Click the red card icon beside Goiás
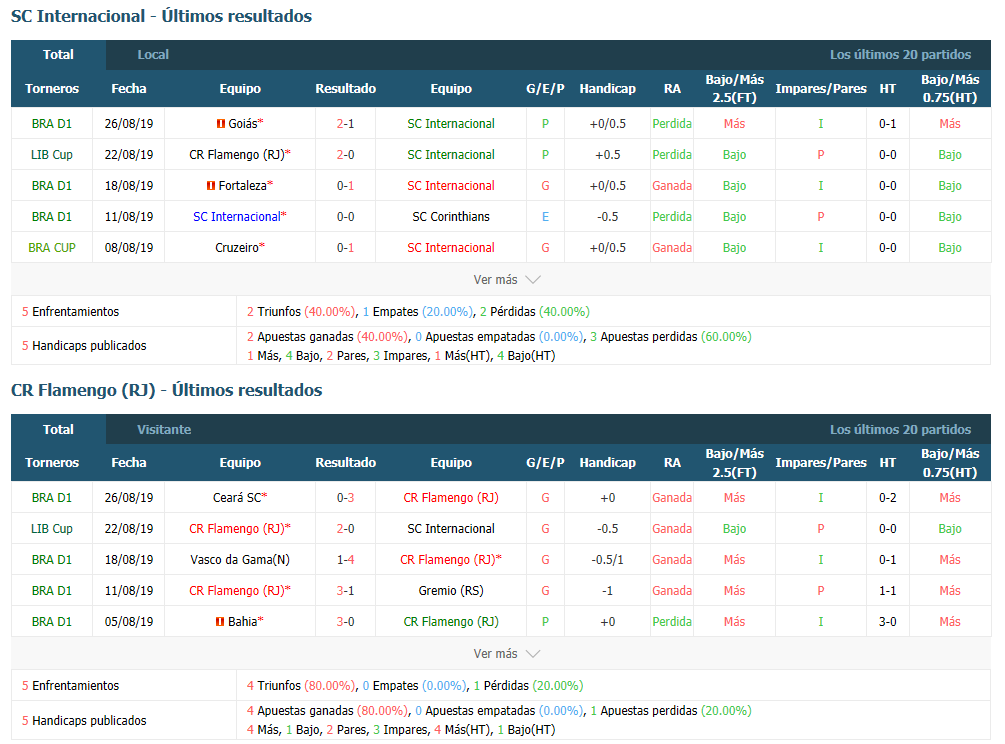The height and width of the screenshot is (744, 1005). (x=220, y=124)
